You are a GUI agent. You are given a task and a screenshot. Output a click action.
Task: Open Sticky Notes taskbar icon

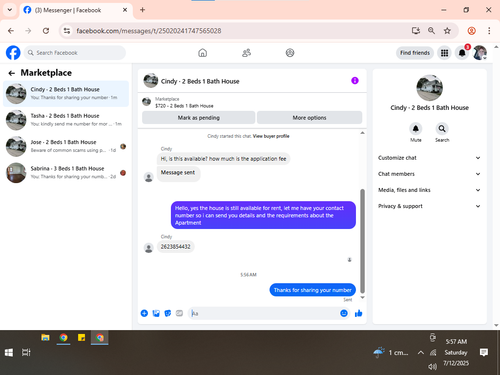click(81, 338)
